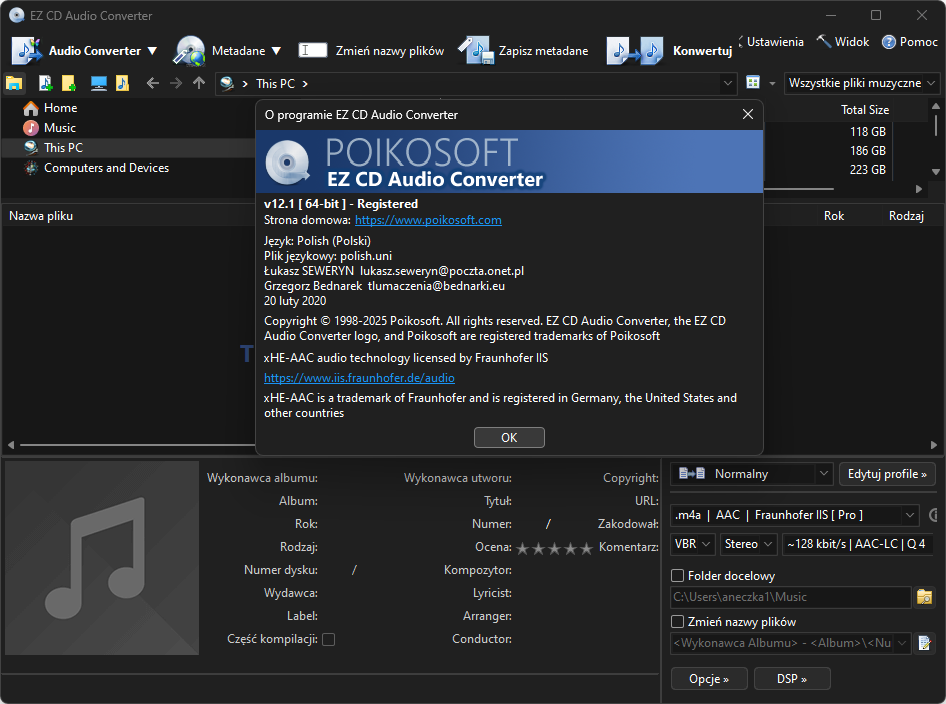Browse for destination folder icon
The image size is (946, 704).
click(924, 597)
